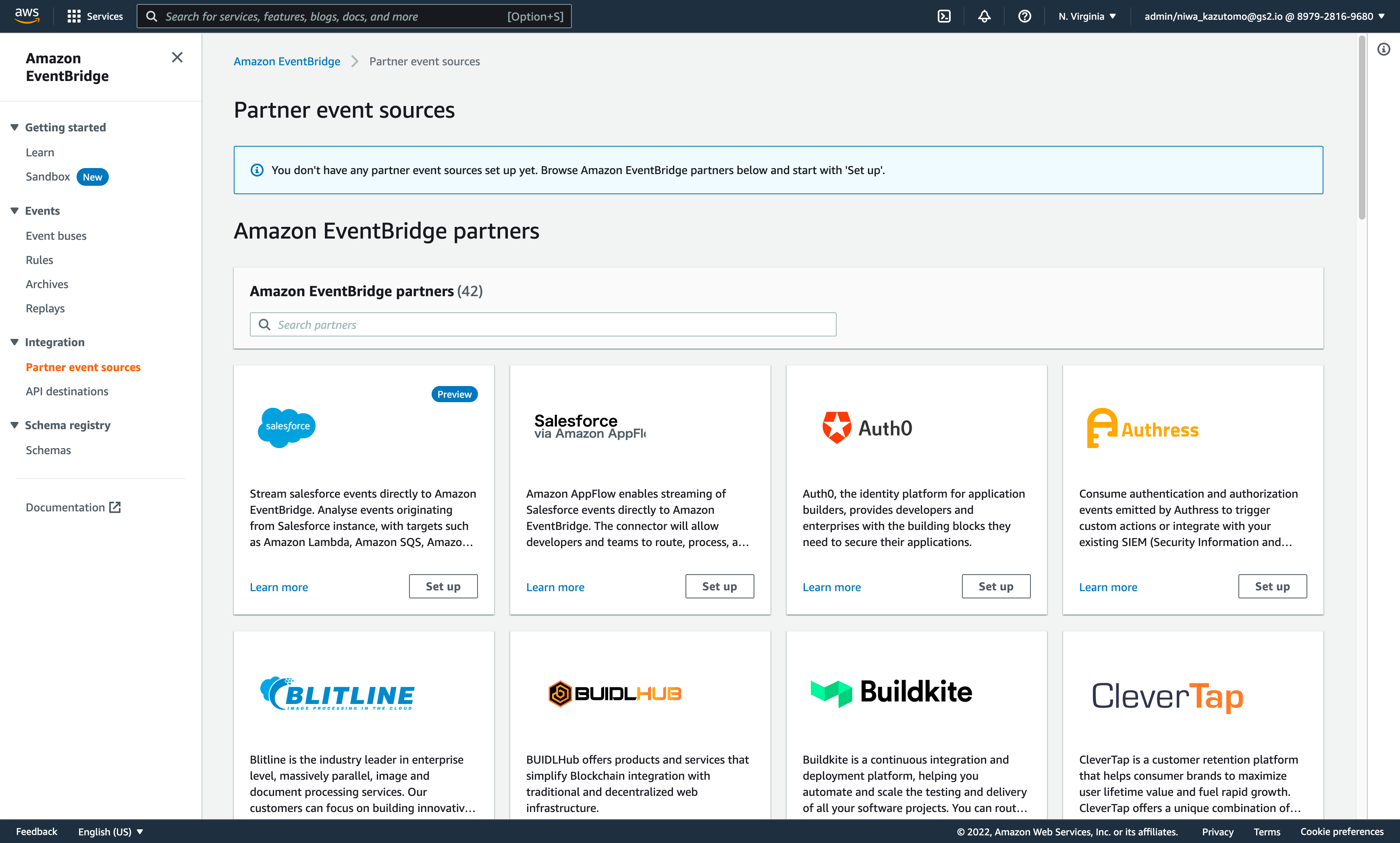
Task: Go to Replays
Action: [46, 308]
